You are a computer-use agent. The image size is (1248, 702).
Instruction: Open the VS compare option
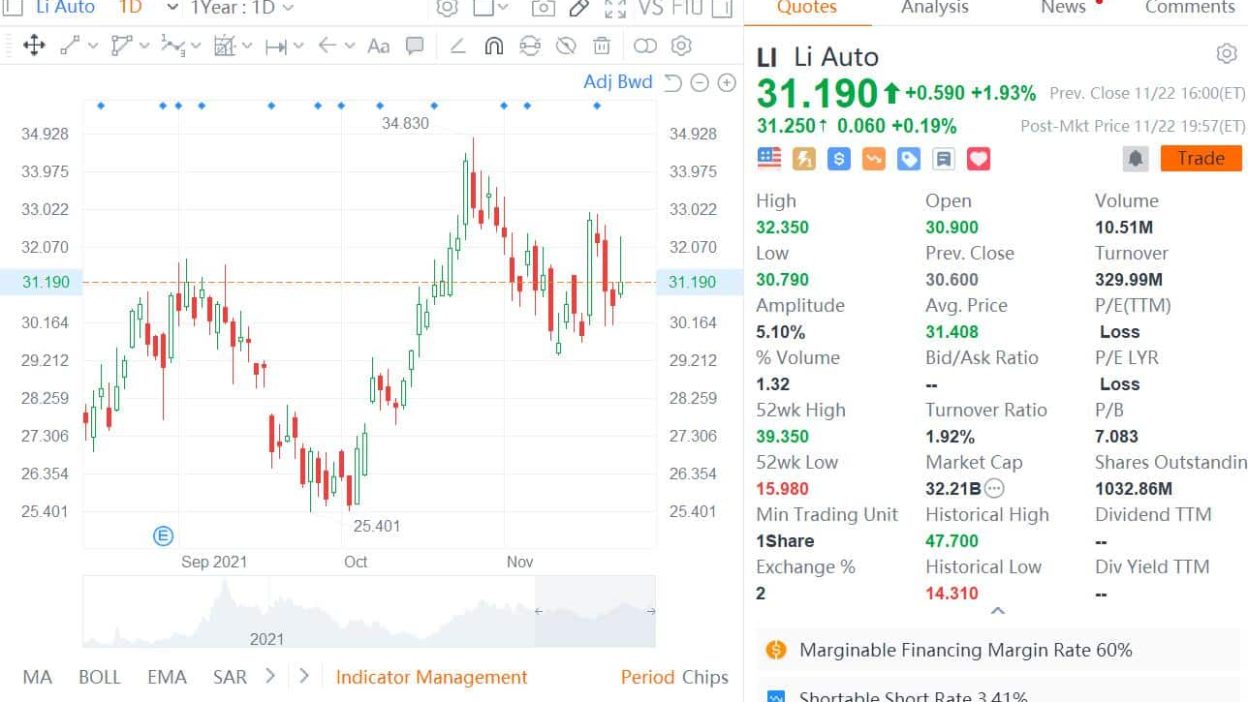click(x=650, y=8)
